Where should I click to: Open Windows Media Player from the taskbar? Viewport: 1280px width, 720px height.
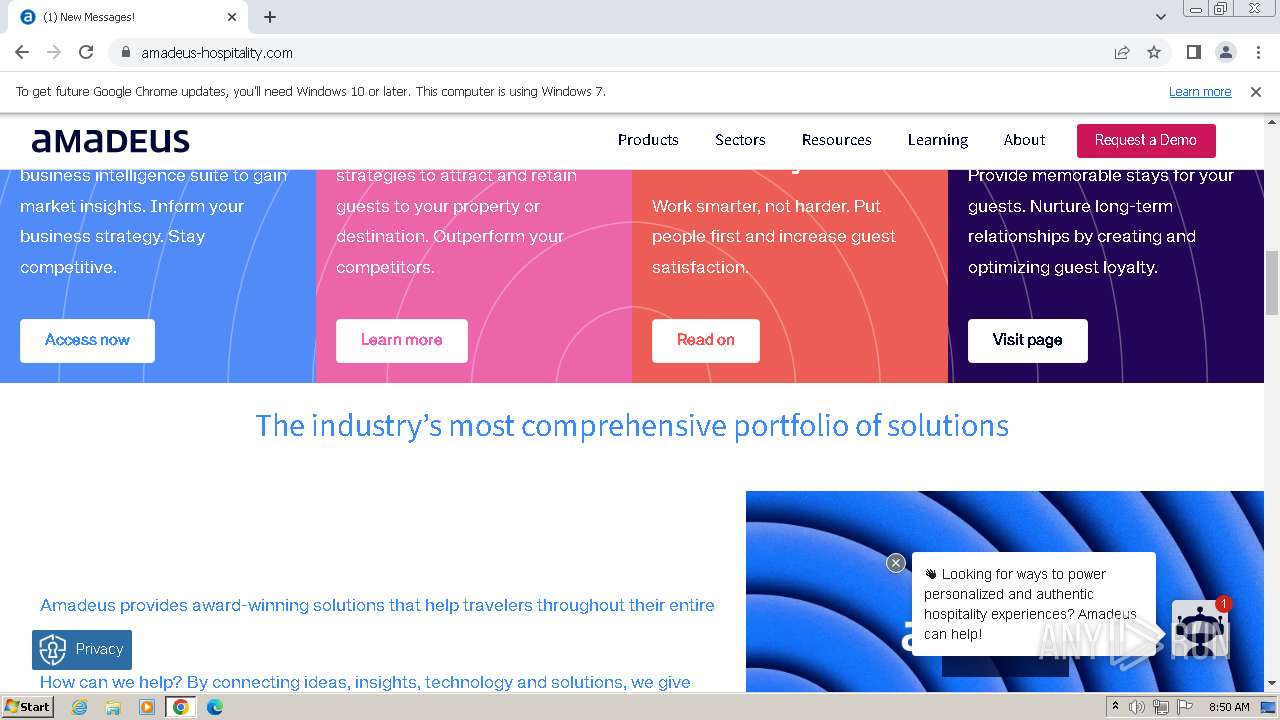coord(147,707)
